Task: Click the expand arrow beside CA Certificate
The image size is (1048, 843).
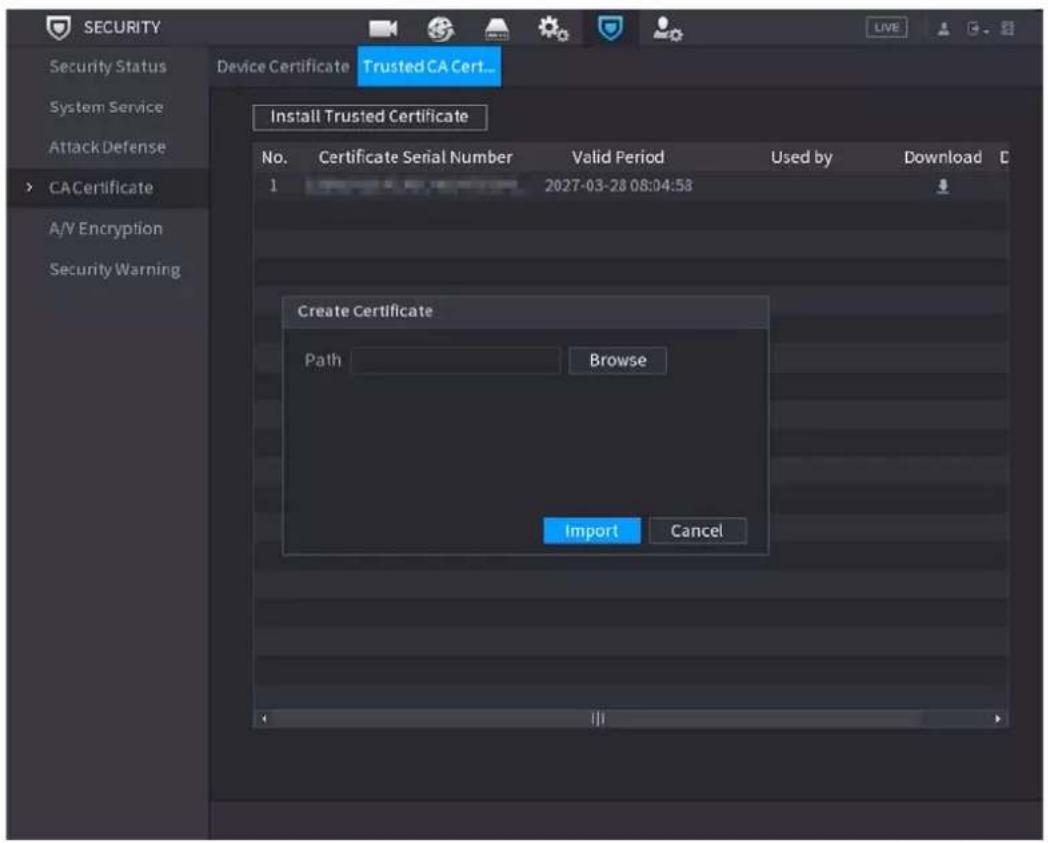Action: [29, 188]
